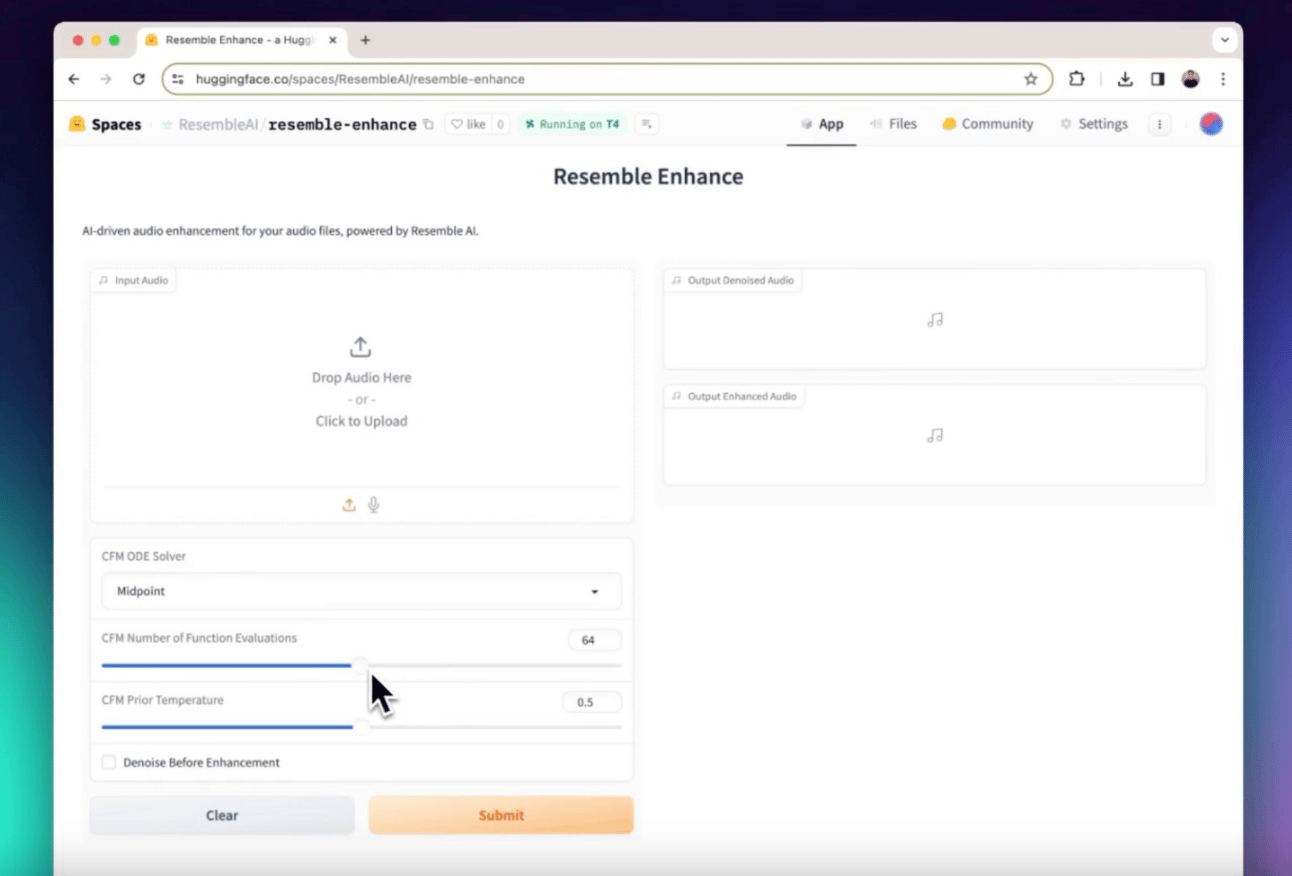
Task: Click the Prior Temperature value field
Action: (x=591, y=702)
